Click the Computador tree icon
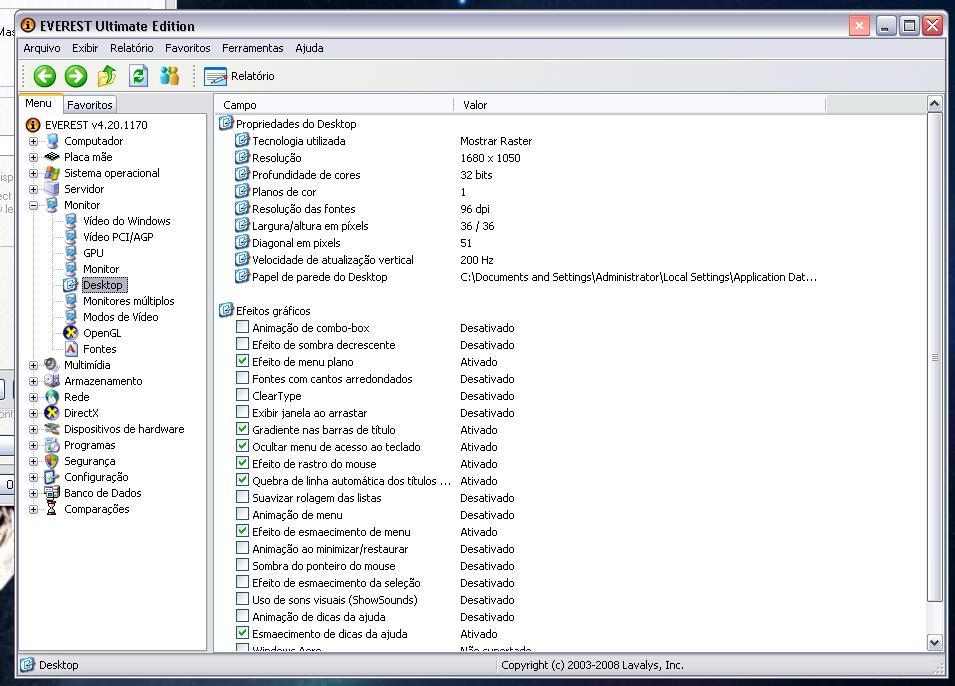The height and width of the screenshot is (686, 955). click(52, 141)
